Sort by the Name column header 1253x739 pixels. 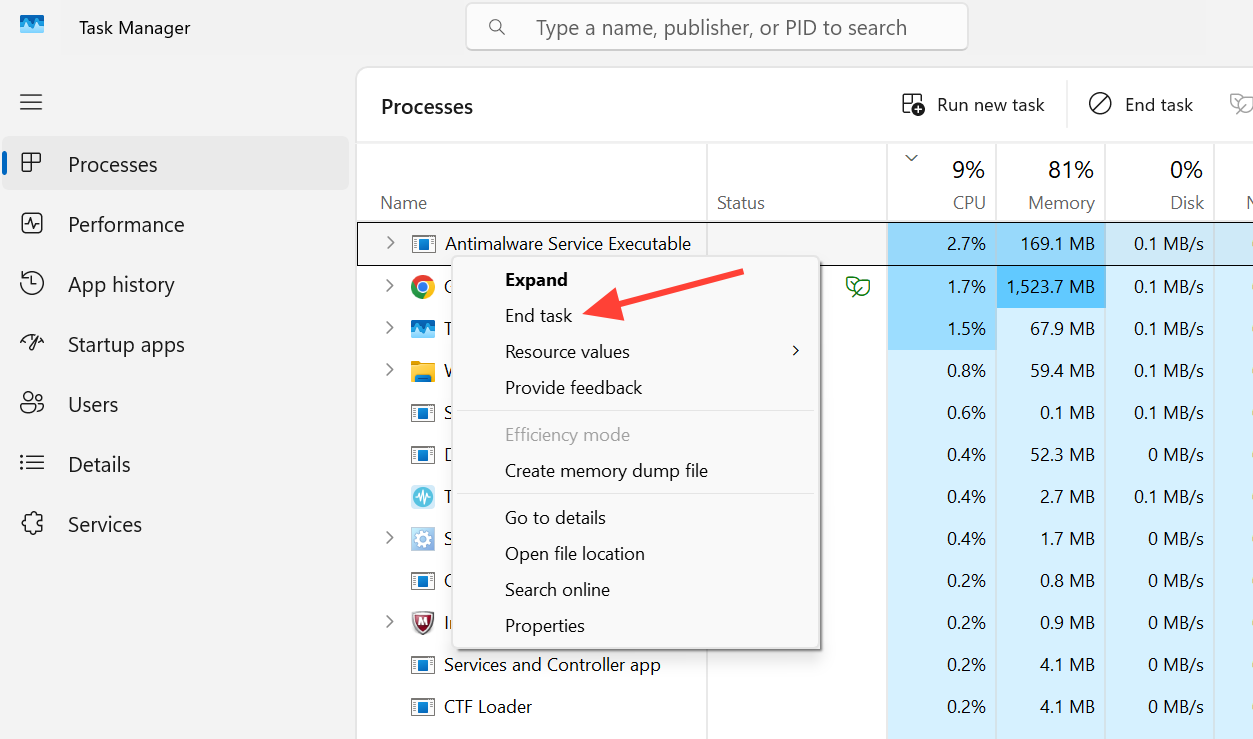click(532, 182)
